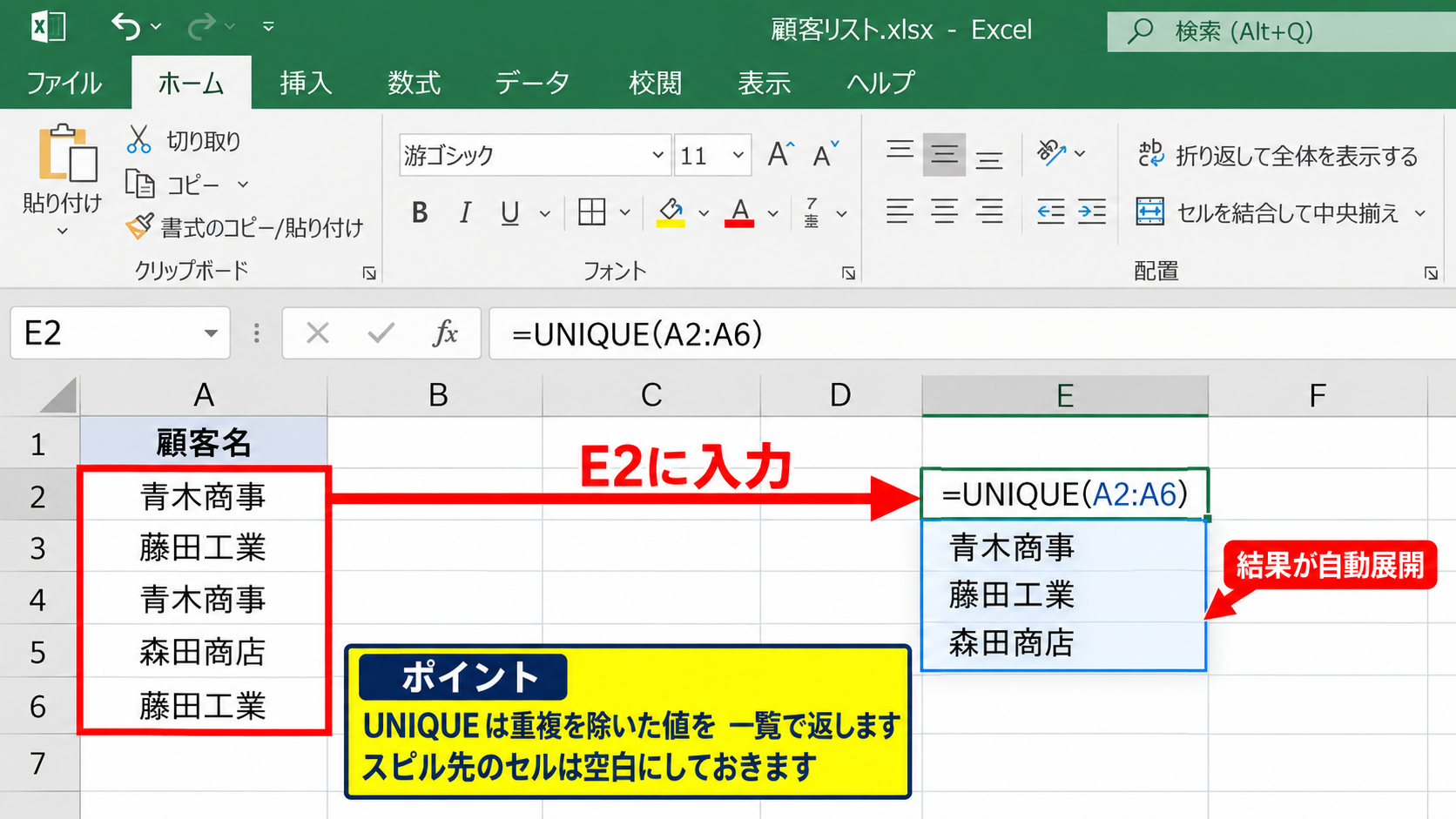Toggle Underline formatting
Screen dimensions: 1456x819
510,213
